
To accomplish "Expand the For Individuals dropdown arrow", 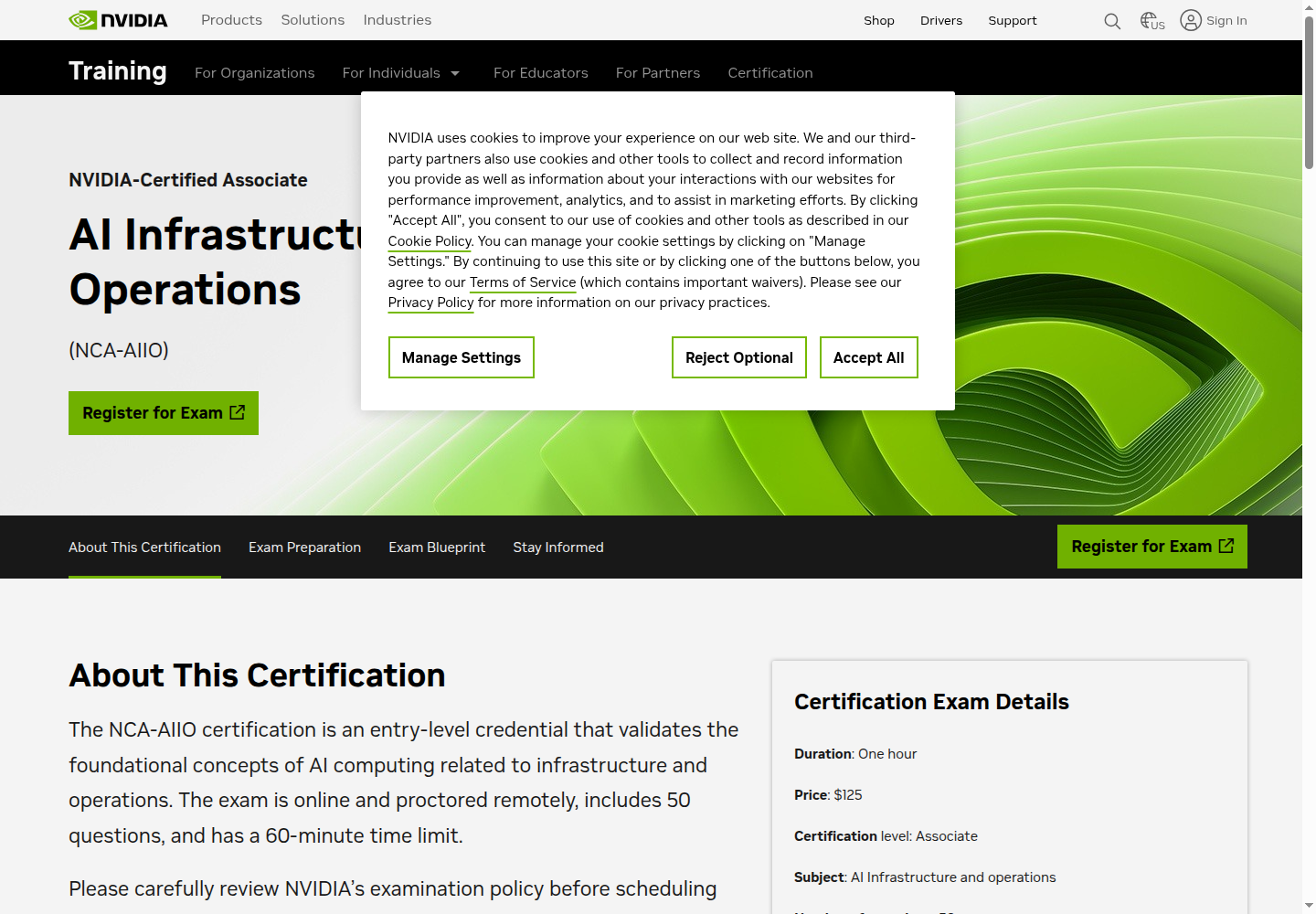I will [x=455, y=73].
